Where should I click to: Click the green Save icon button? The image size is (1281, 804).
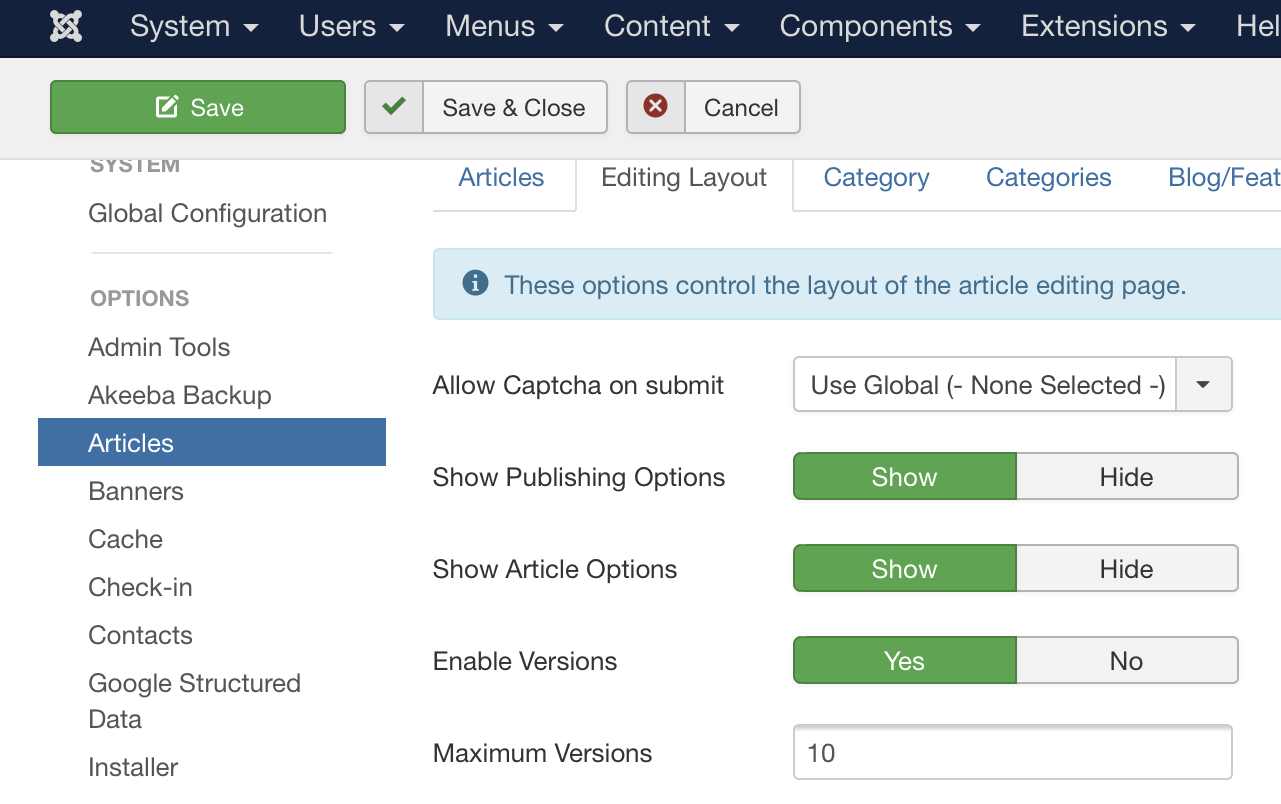coord(197,106)
